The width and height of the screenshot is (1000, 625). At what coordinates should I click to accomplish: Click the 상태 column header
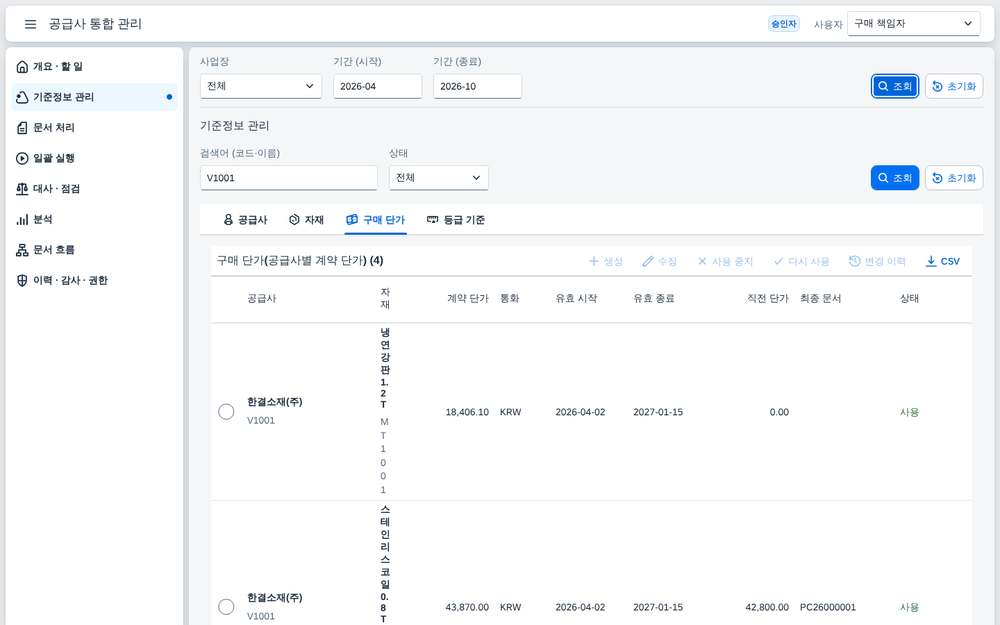click(x=909, y=298)
